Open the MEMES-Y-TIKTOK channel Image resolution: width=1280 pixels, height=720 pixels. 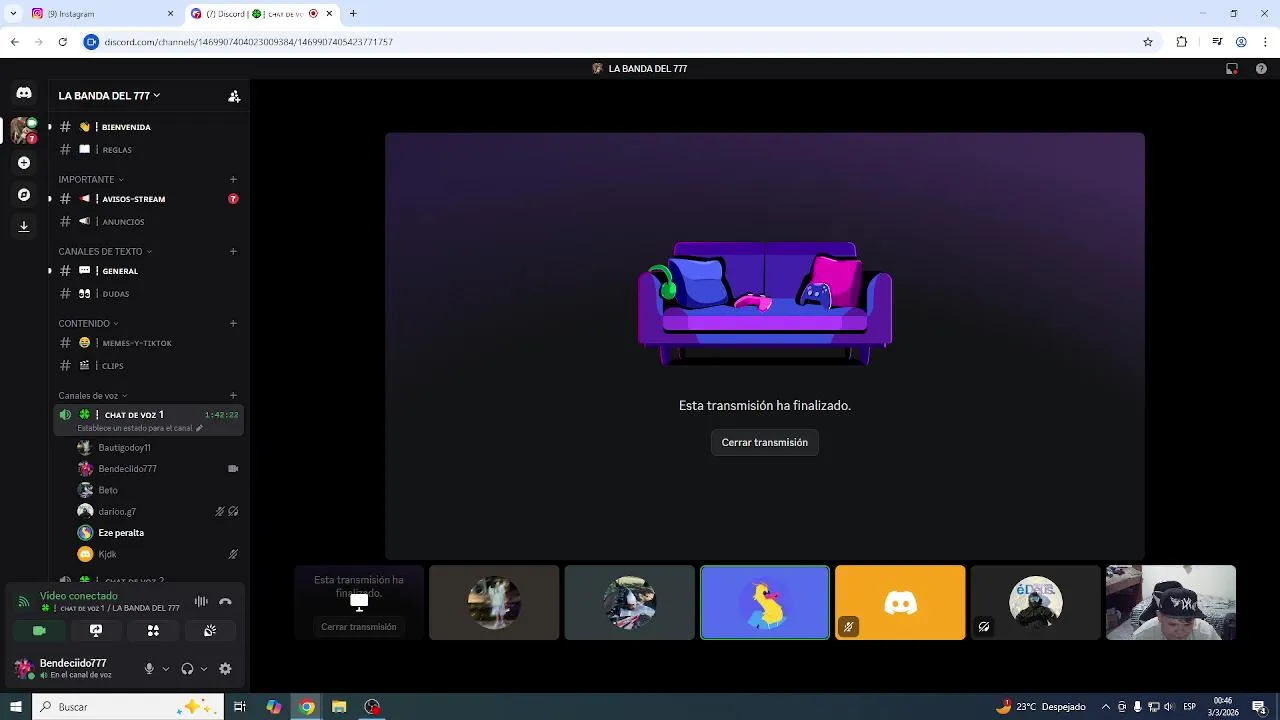(148, 343)
